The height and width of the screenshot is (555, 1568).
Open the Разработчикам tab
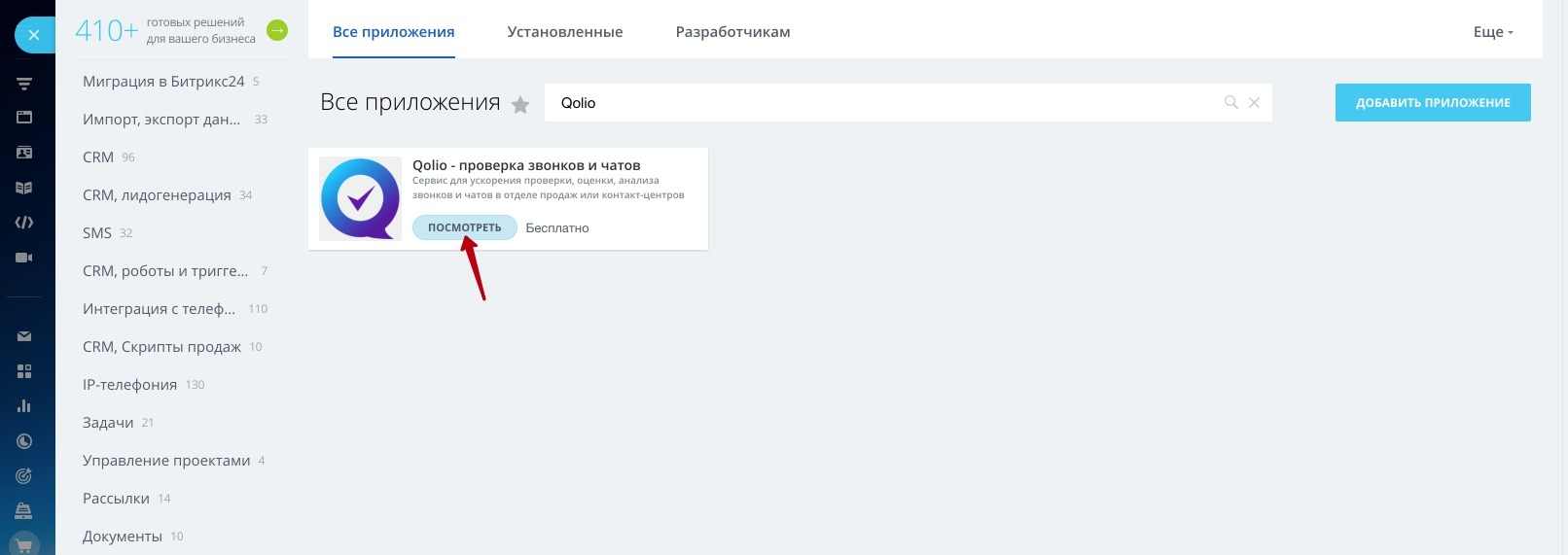click(732, 32)
